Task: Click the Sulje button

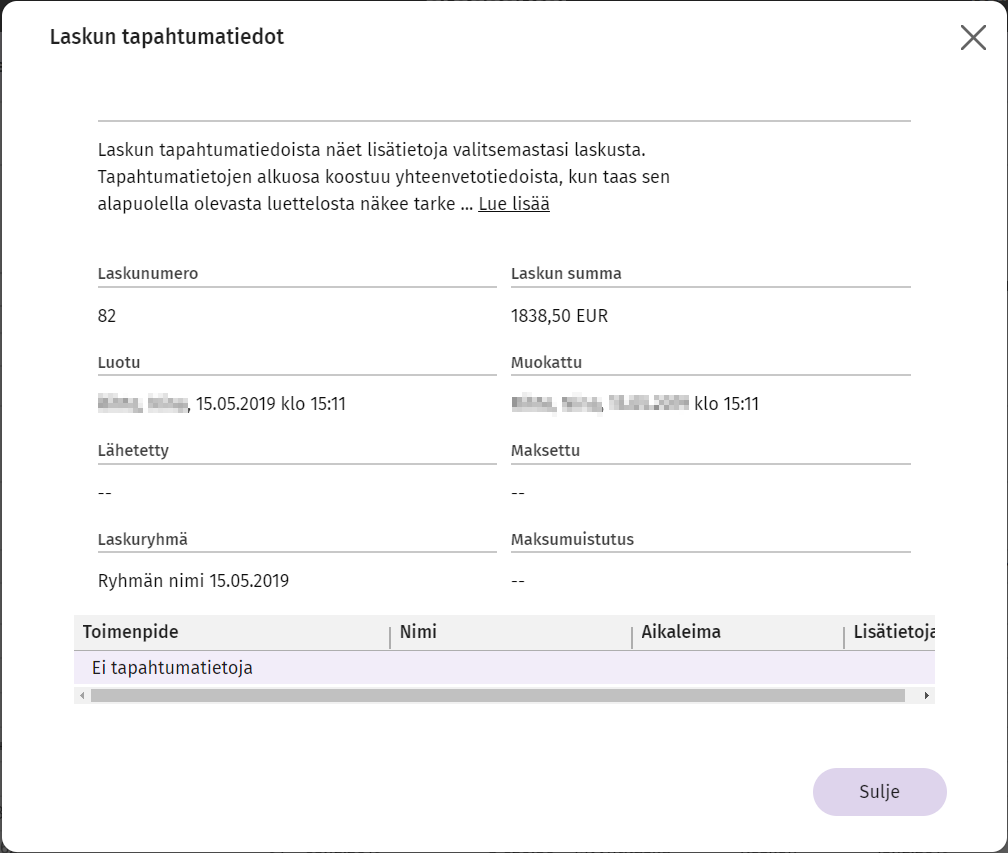Action: (879, 791)
